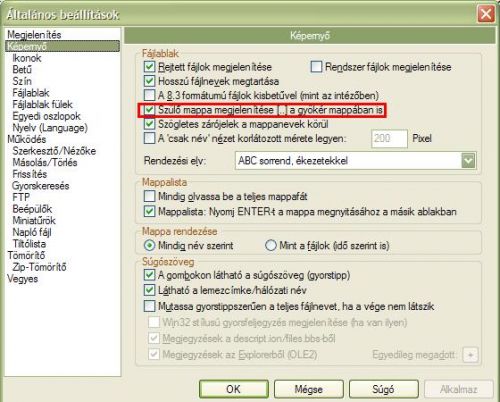500x402 pixels.
Task: Open the 'Fájlablak fülek' settings page
Action: point(42,104)
